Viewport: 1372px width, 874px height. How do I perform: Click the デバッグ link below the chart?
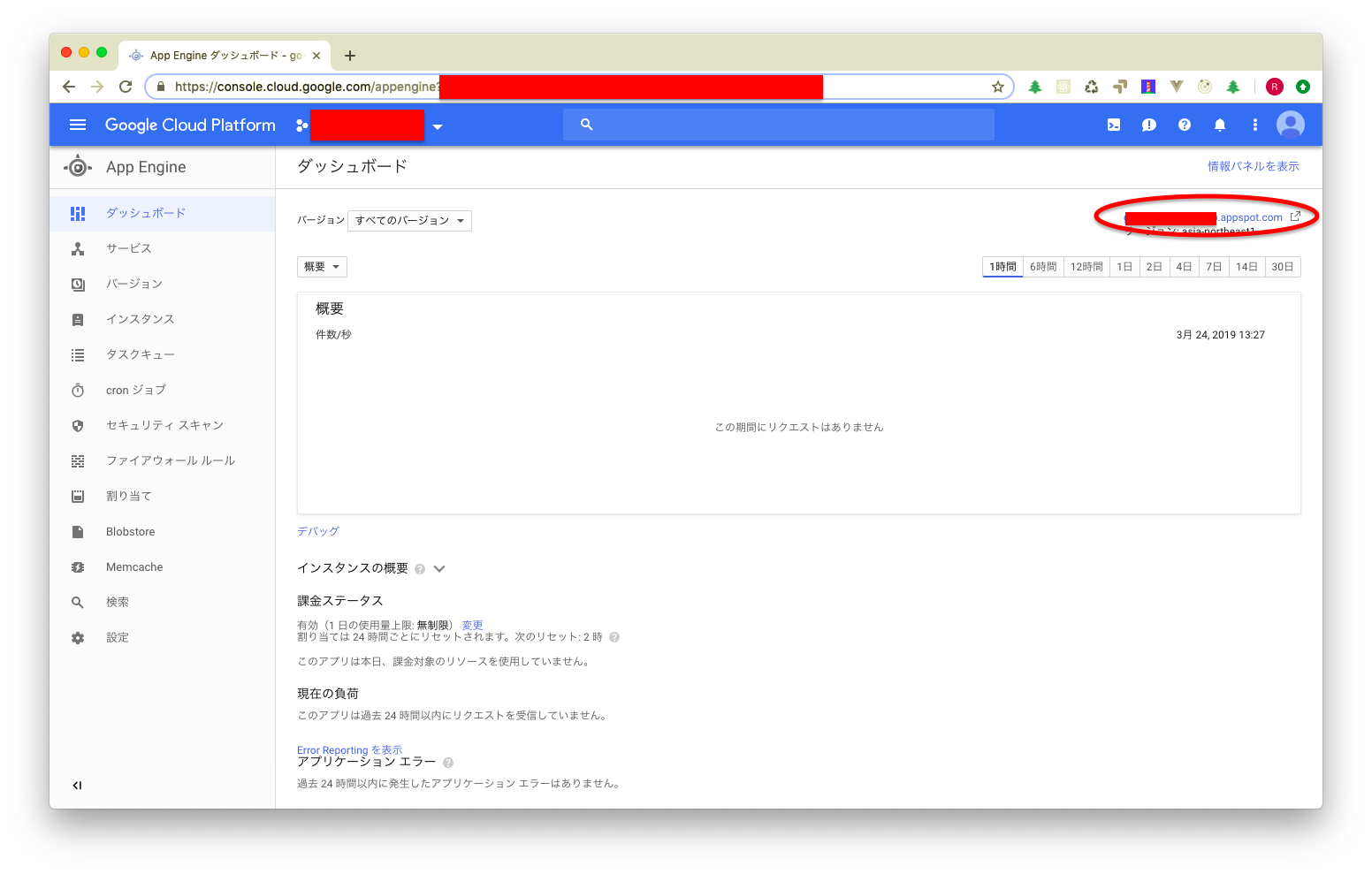(x=317, y=530)
